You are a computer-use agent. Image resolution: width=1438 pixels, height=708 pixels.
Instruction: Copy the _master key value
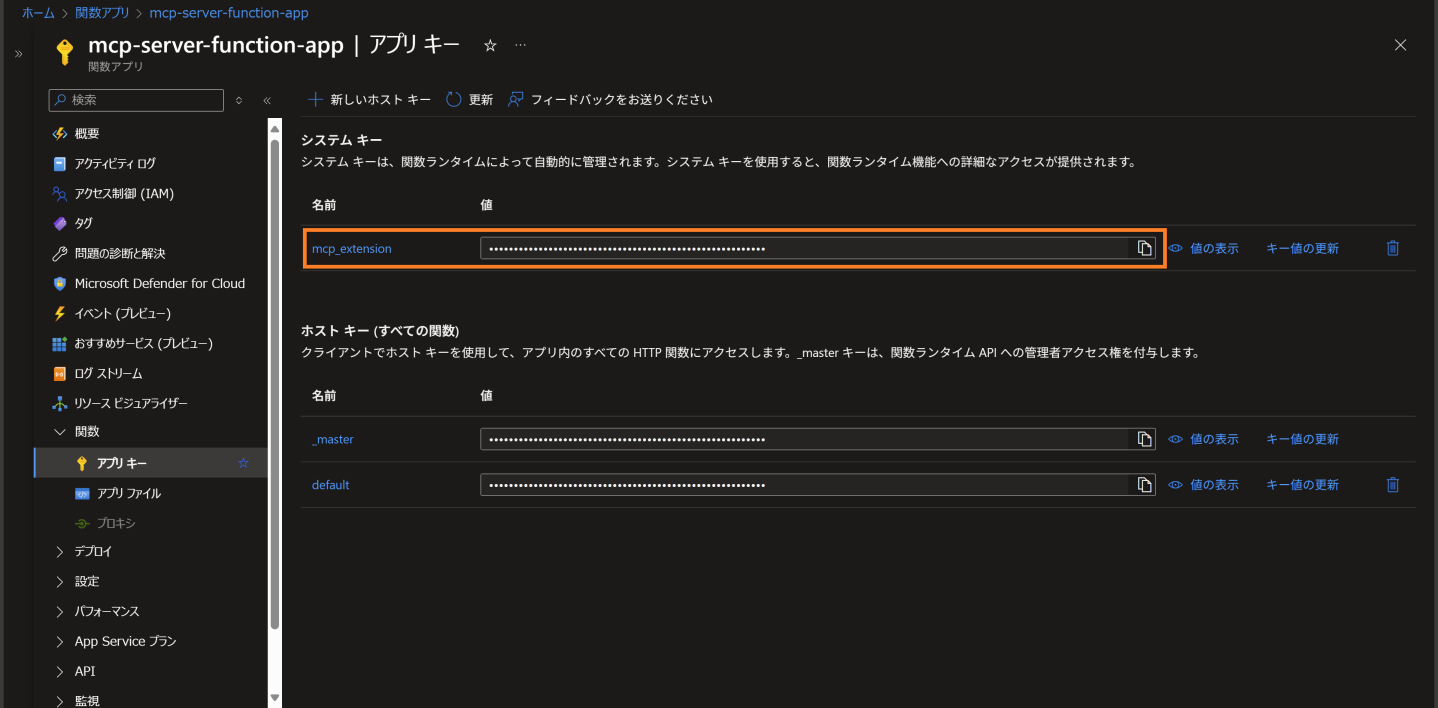(1144, 439)
